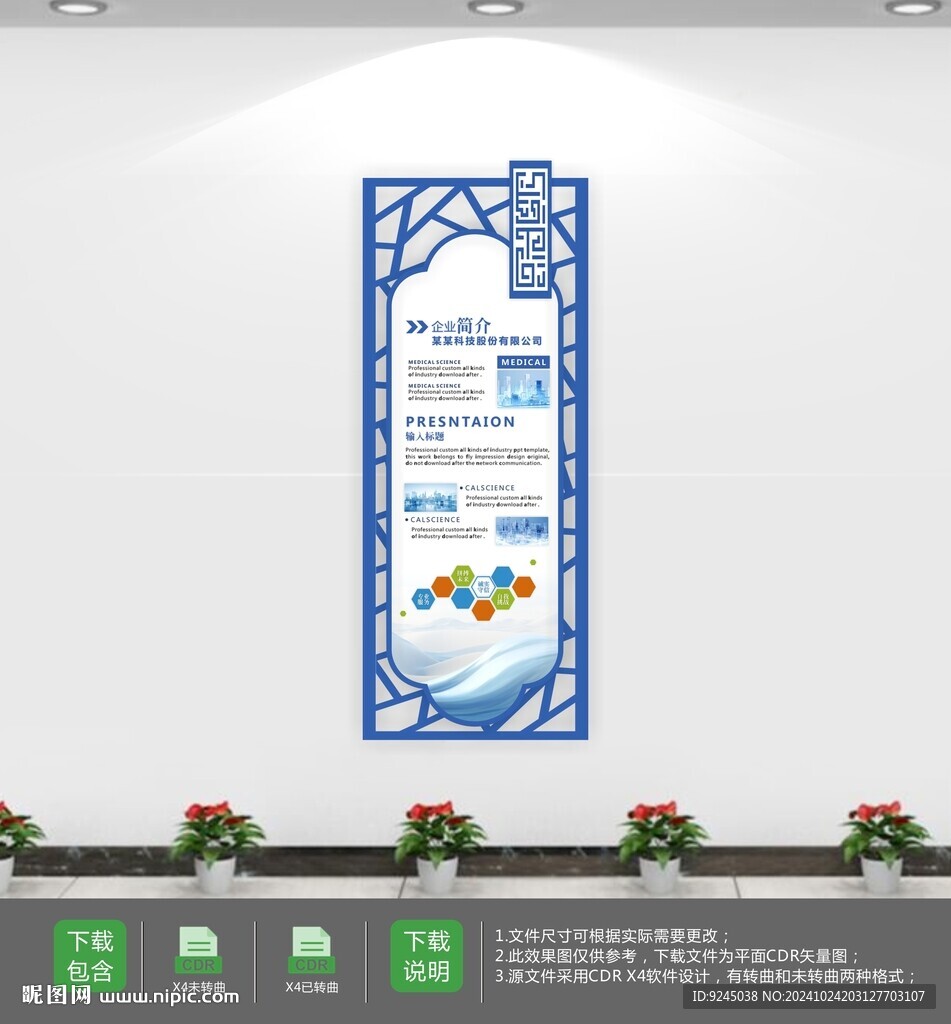The height and width of the screenshot is (1024, 951).
Task: Click the blue MEDICAL label
Action: coord(523,362)
